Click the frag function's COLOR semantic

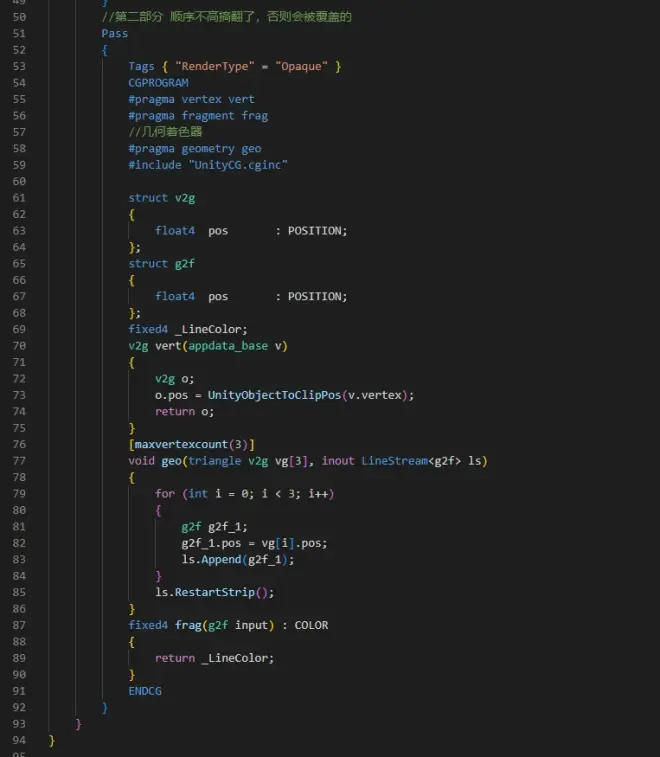[x=311, y=625]
